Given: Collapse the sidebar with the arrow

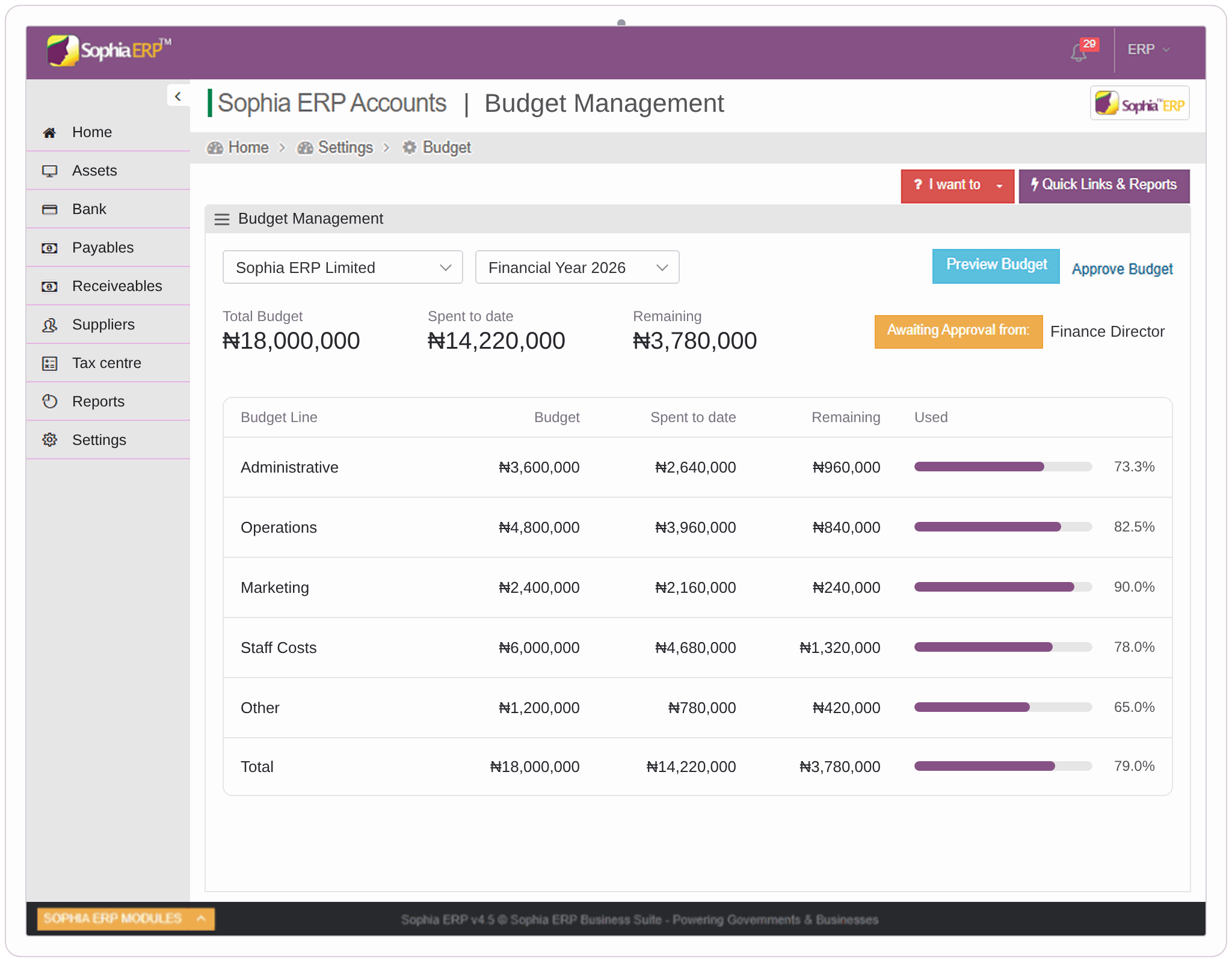Looking at the screenshot, I should coord(178,96).
